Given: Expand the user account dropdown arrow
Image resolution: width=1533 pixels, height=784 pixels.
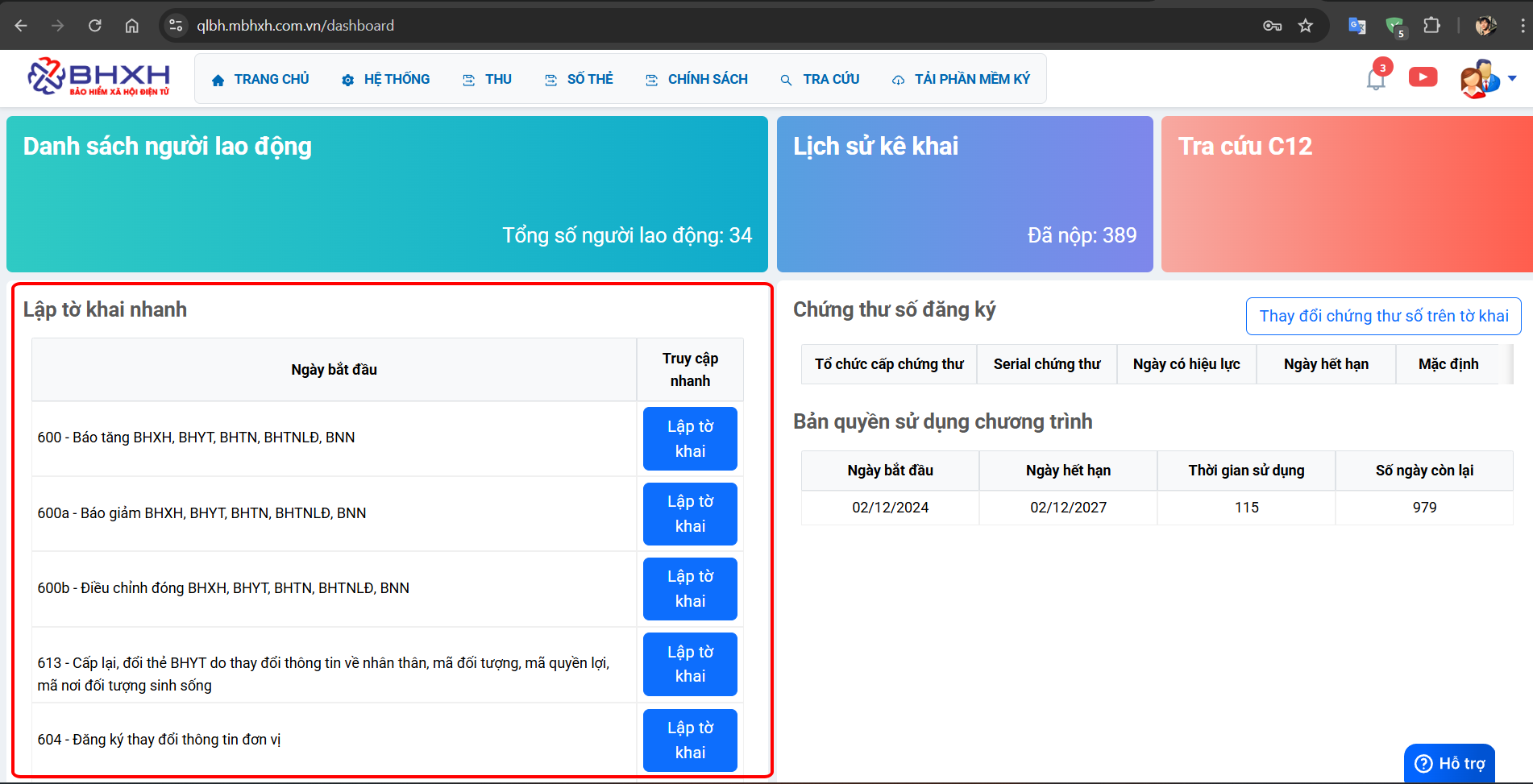Looking at the screenshot, I should (1512, 79).
